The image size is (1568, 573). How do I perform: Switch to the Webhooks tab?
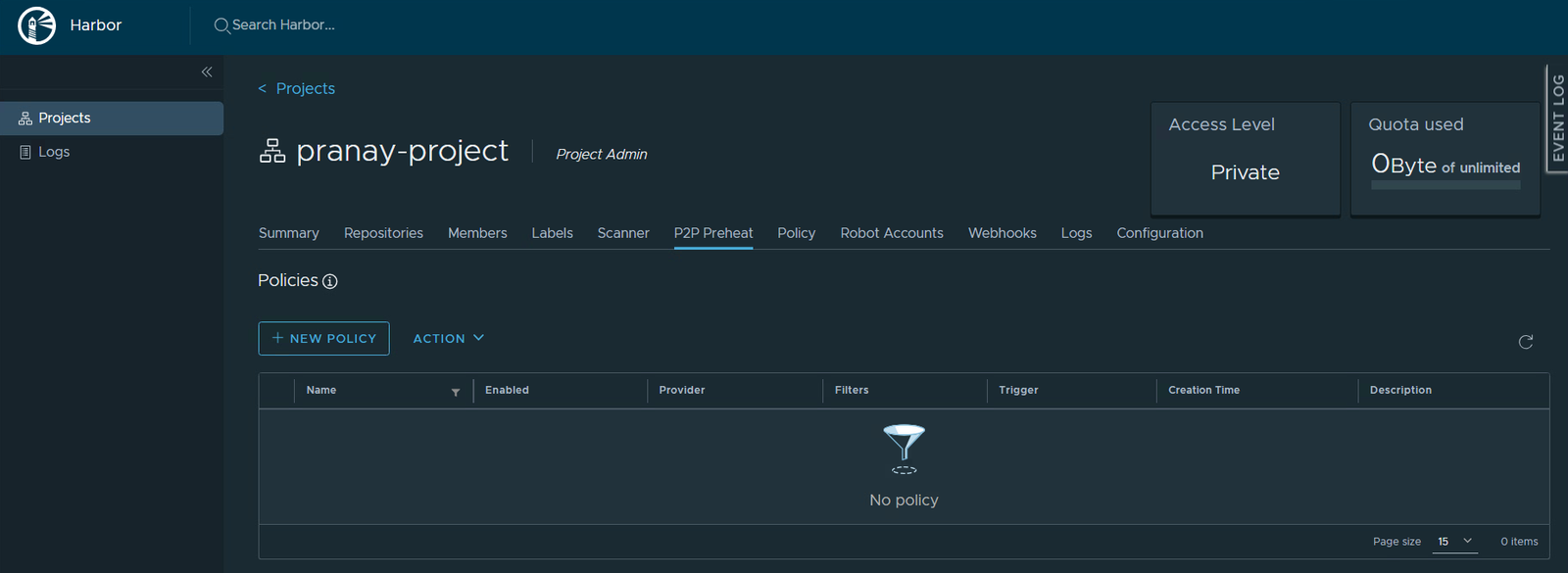click(x=1003, y=233)
